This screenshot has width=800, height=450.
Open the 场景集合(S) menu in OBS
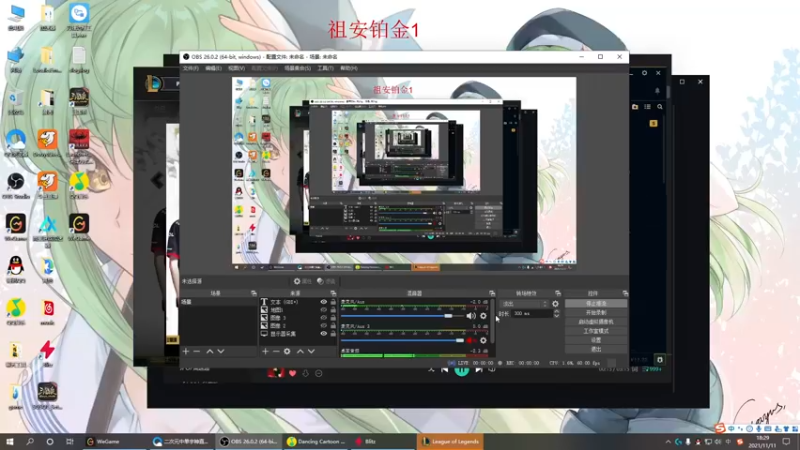[x=297, y=68]
